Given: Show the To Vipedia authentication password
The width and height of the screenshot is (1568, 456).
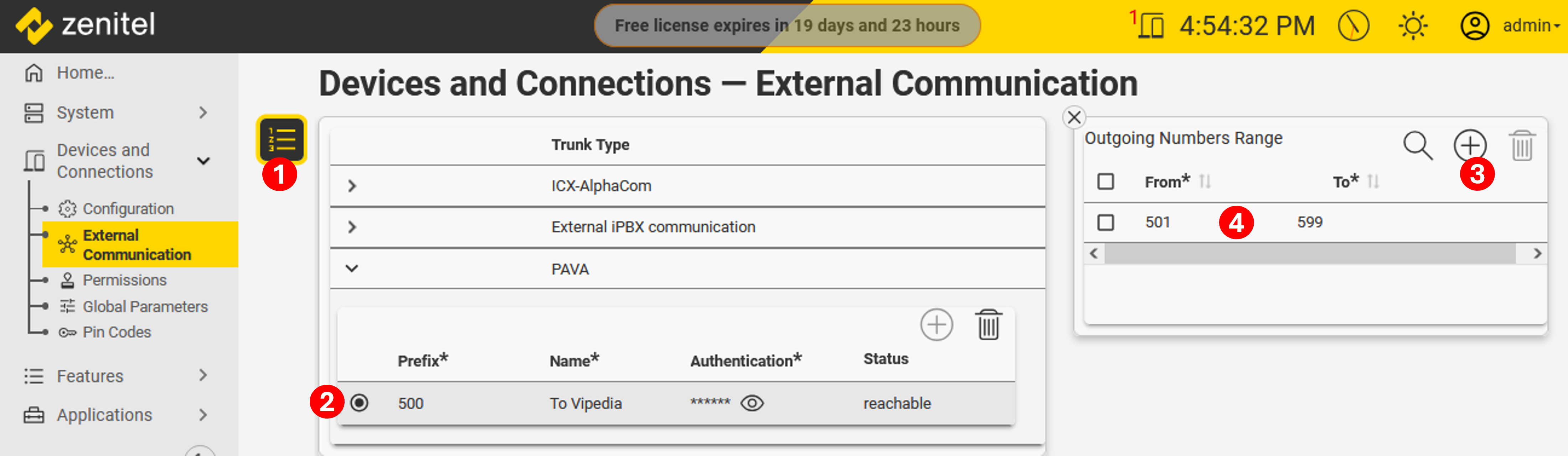Looking at the screenshot, I should click(x=752, y=403).
